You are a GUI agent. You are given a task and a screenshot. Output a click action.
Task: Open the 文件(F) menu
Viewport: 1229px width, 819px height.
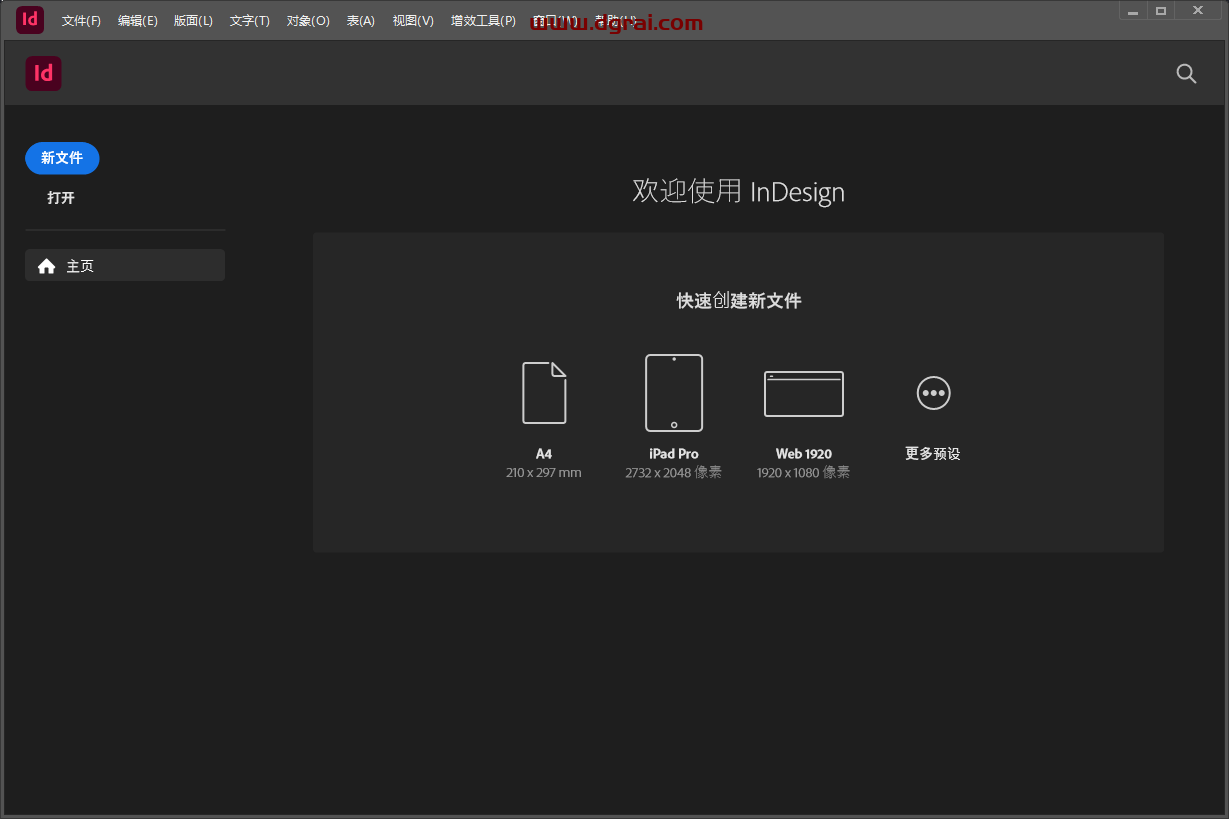[81, 21]
